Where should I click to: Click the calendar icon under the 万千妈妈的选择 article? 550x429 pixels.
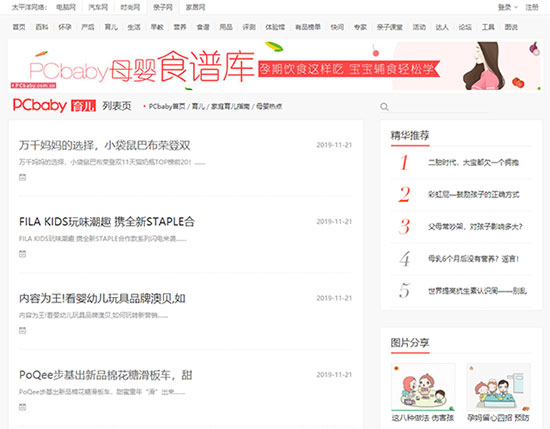click(x=22, y=177)
